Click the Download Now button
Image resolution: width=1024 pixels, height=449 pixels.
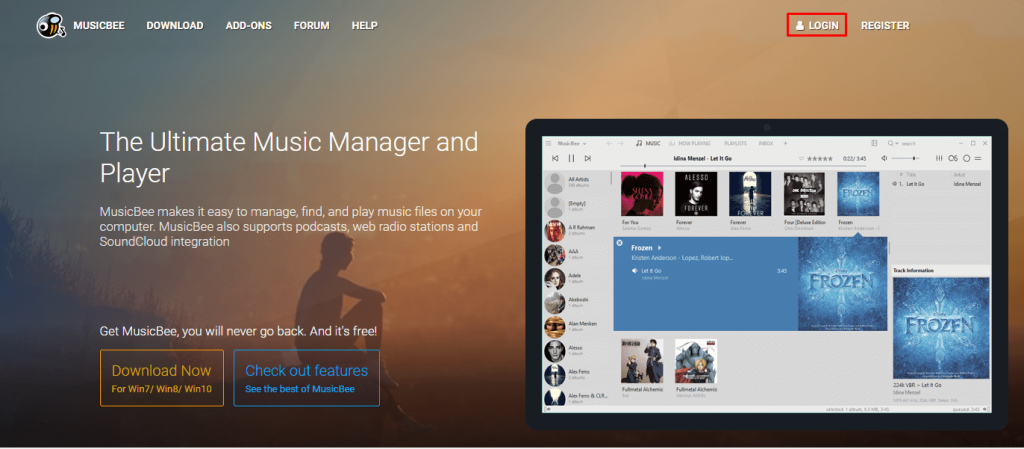162,378
